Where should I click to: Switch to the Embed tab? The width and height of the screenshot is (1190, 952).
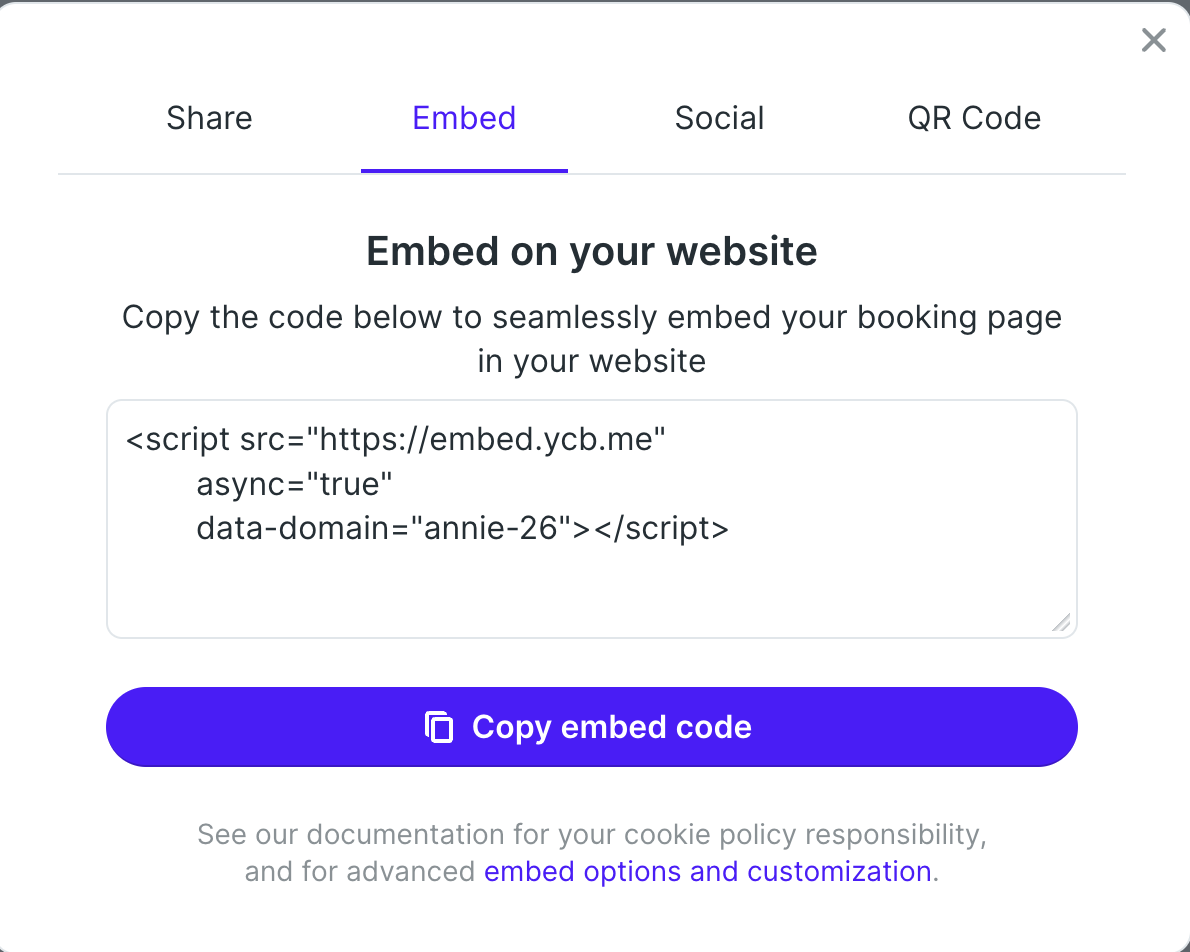(x=463, y=117)
